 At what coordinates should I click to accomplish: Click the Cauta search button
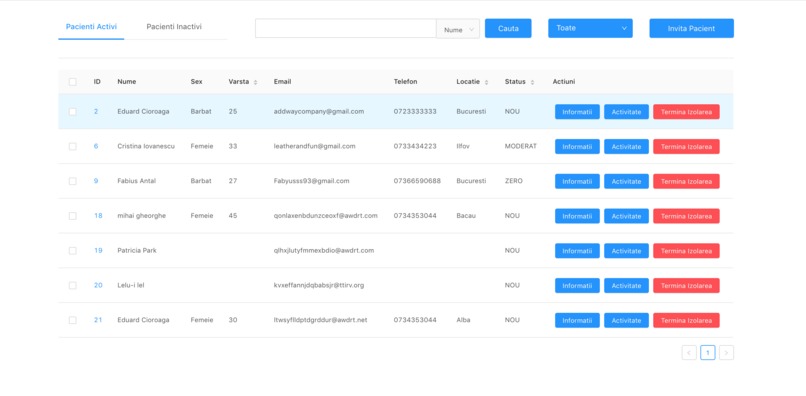point(508,28)
